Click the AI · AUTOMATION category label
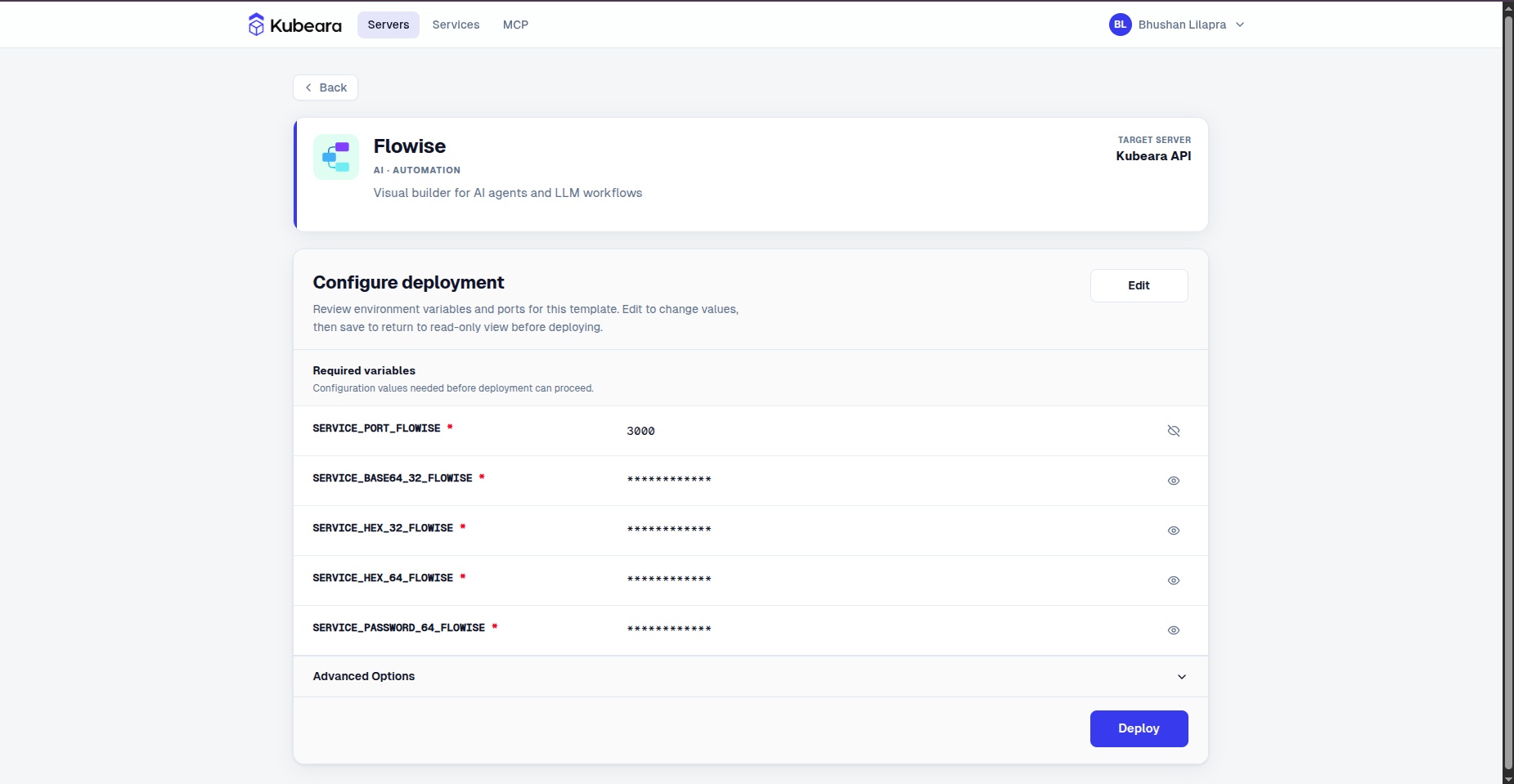 417,170
